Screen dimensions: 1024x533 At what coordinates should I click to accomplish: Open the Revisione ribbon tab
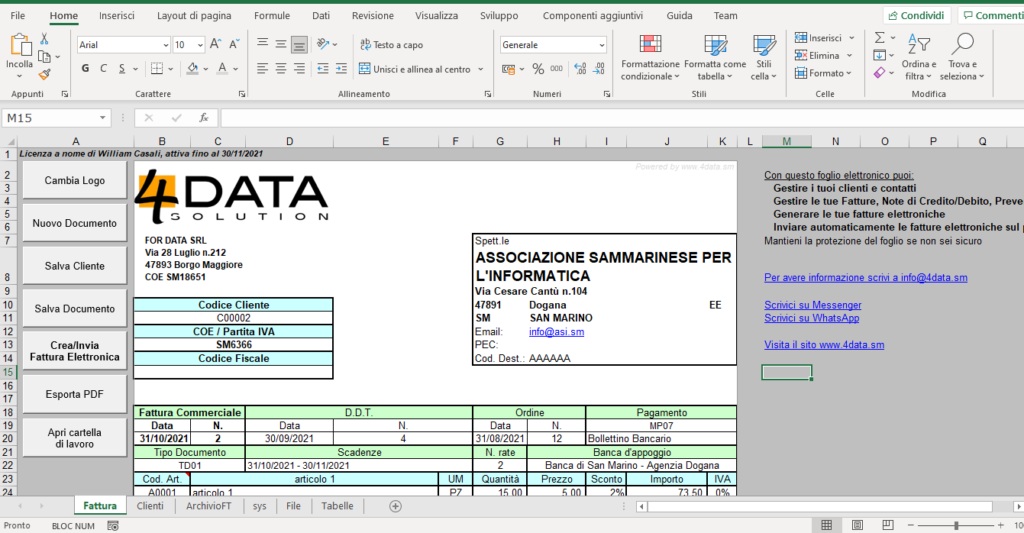(372, 16)
